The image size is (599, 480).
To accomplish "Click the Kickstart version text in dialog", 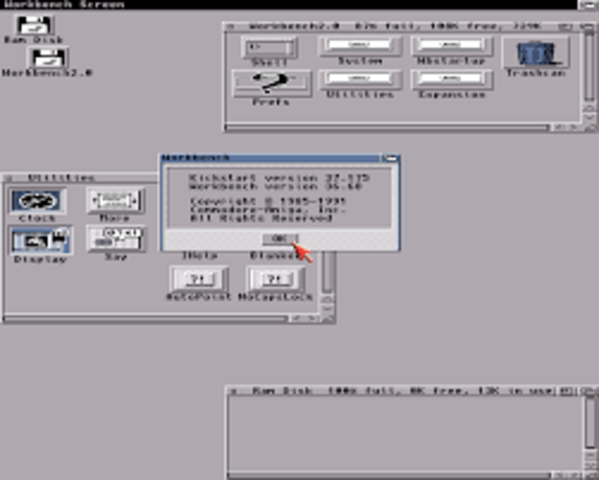I will tap(279, 178).
